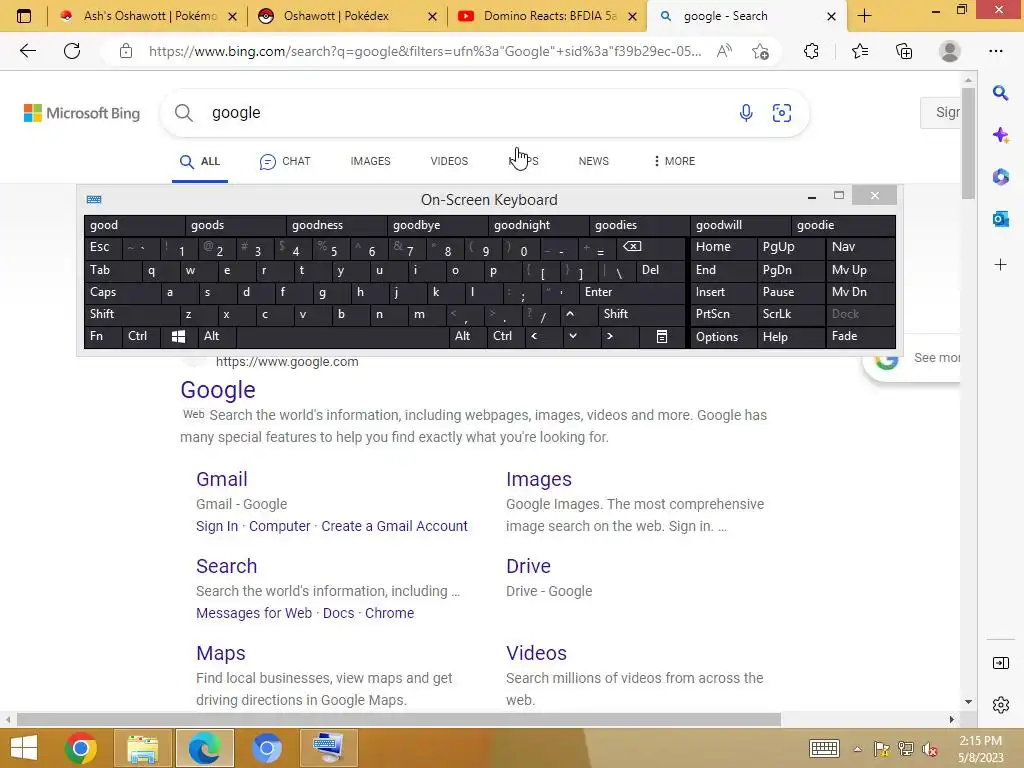Toggle the Fn key on On-Screen Keyboard
1024x768 pixels.
click(x=103, y=336)
